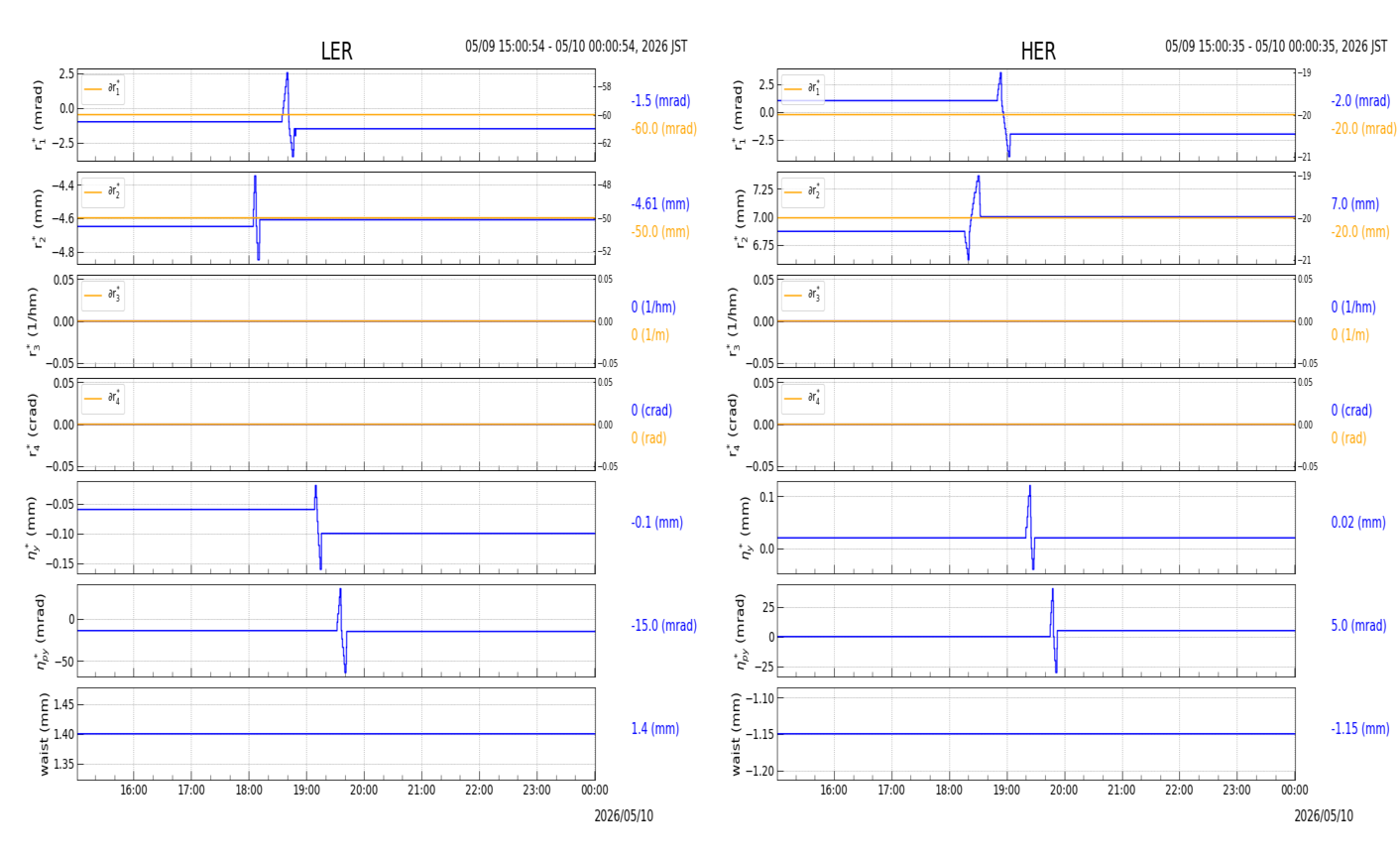Click LER orange value 0 (rad)
This screenshot has height=857, width=1400.
point(648,438)
